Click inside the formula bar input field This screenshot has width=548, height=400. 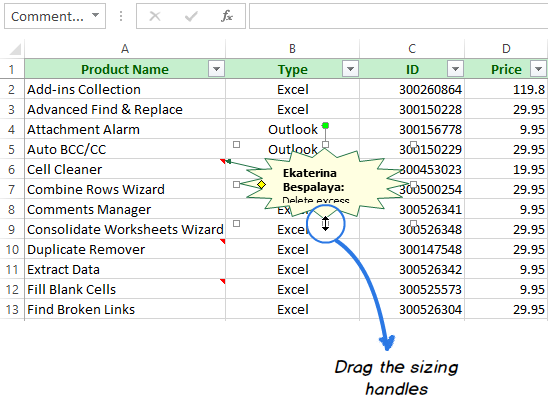(x=398, y=16)
